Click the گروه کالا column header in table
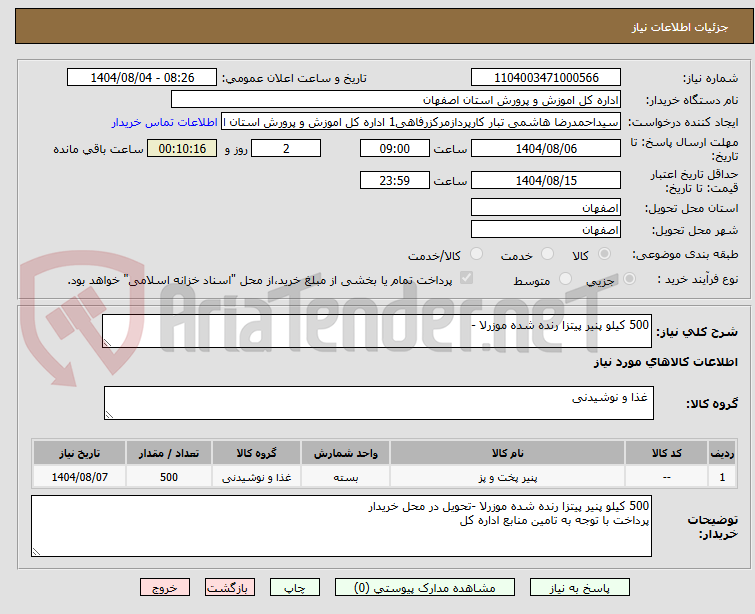Viewport: 755px width, 614px height. [x=256, y=453]
